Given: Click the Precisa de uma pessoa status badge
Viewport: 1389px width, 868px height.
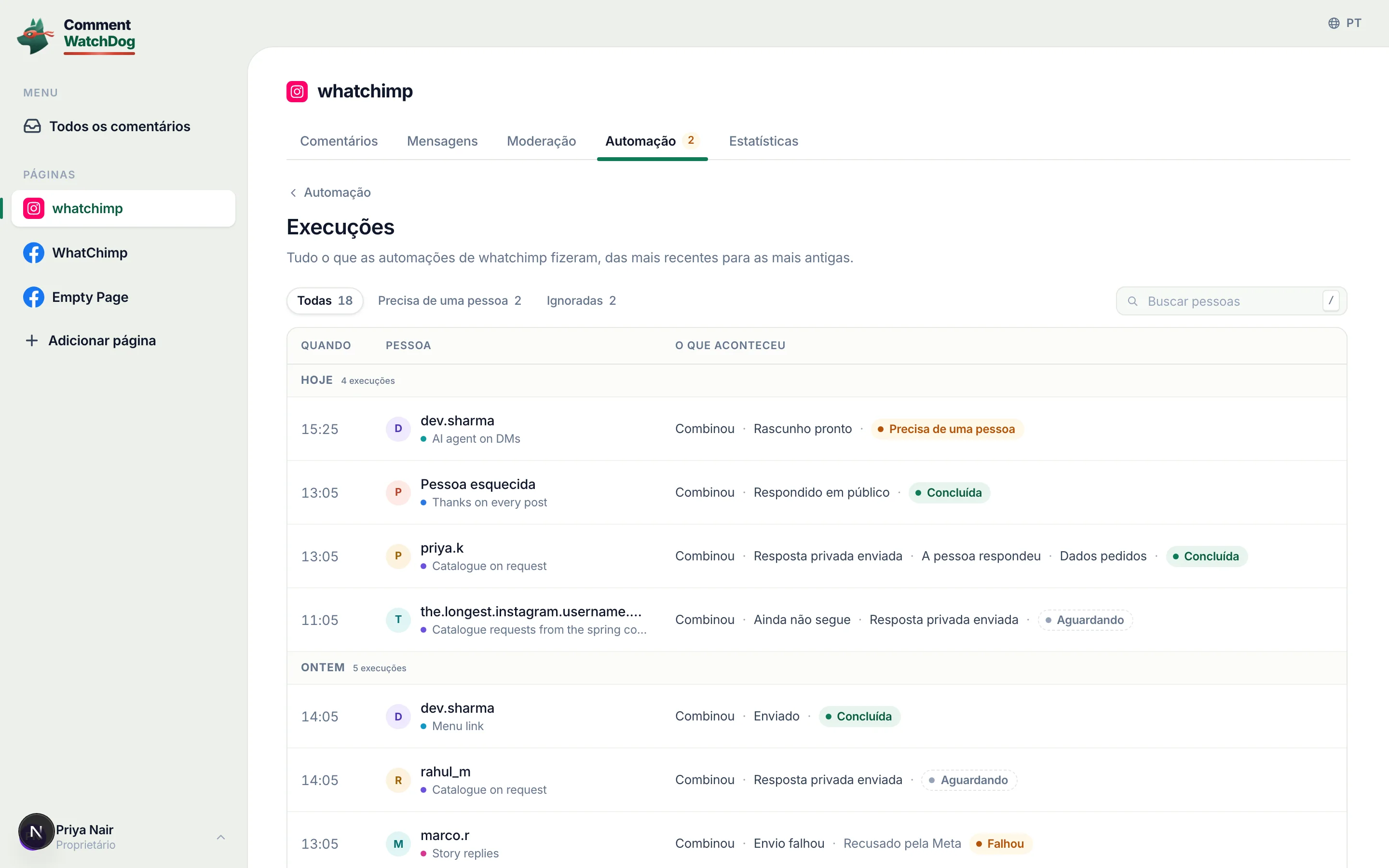Looking at the screenshot, I should click(947, 429).
